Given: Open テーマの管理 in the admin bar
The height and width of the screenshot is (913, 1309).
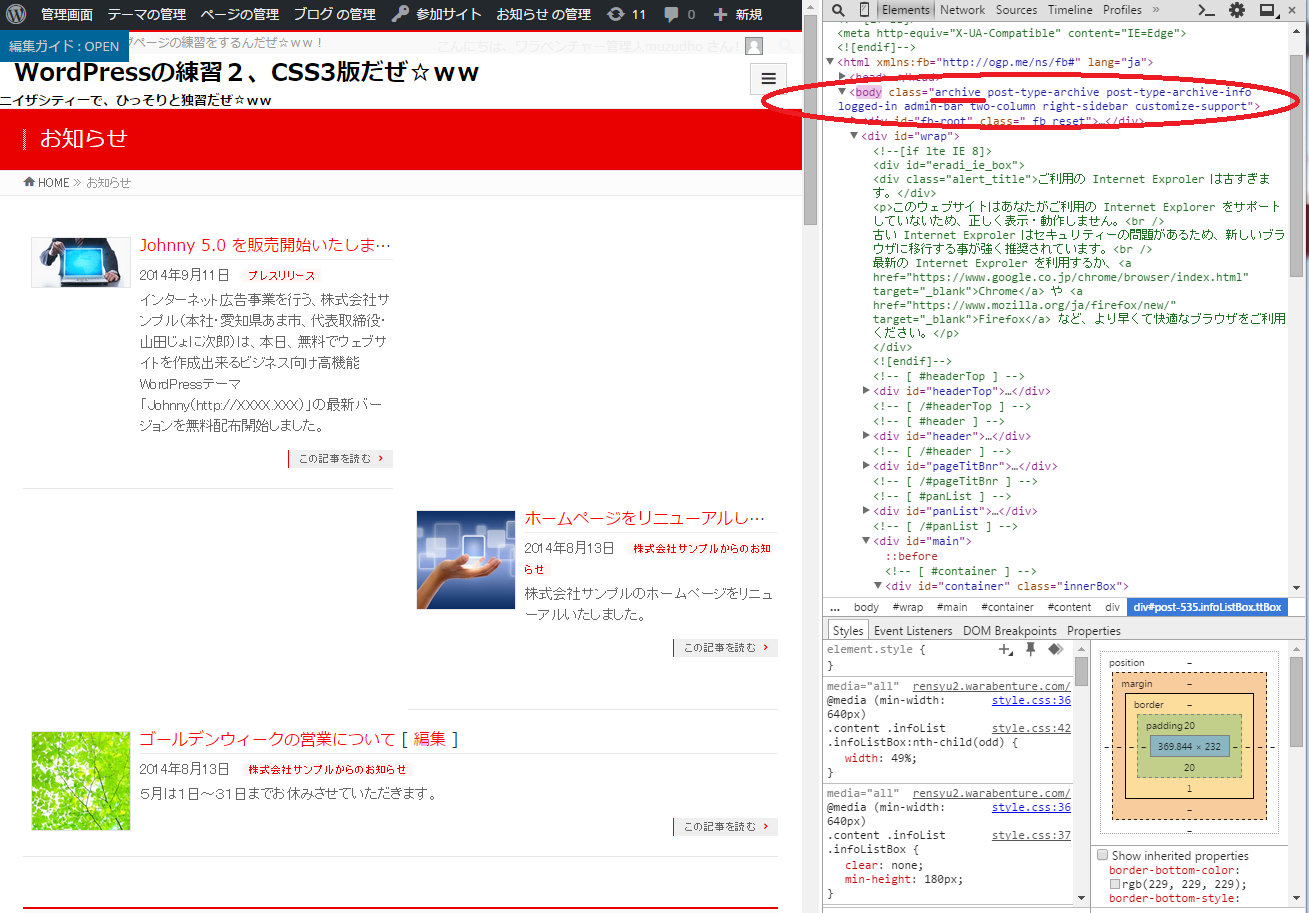Looking at the screenshot, I should 147,14.
